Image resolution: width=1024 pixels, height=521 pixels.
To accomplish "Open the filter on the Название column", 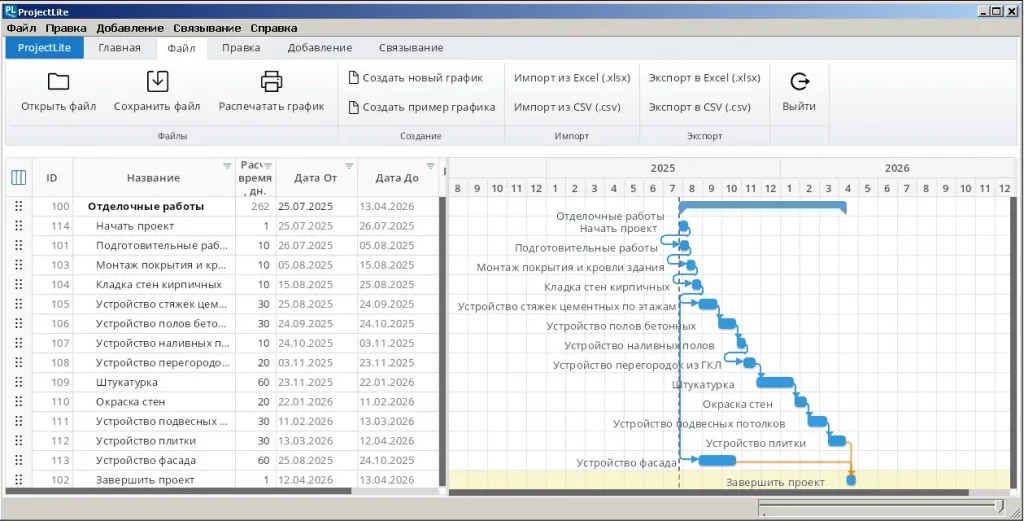I will [x=227, y=166].
